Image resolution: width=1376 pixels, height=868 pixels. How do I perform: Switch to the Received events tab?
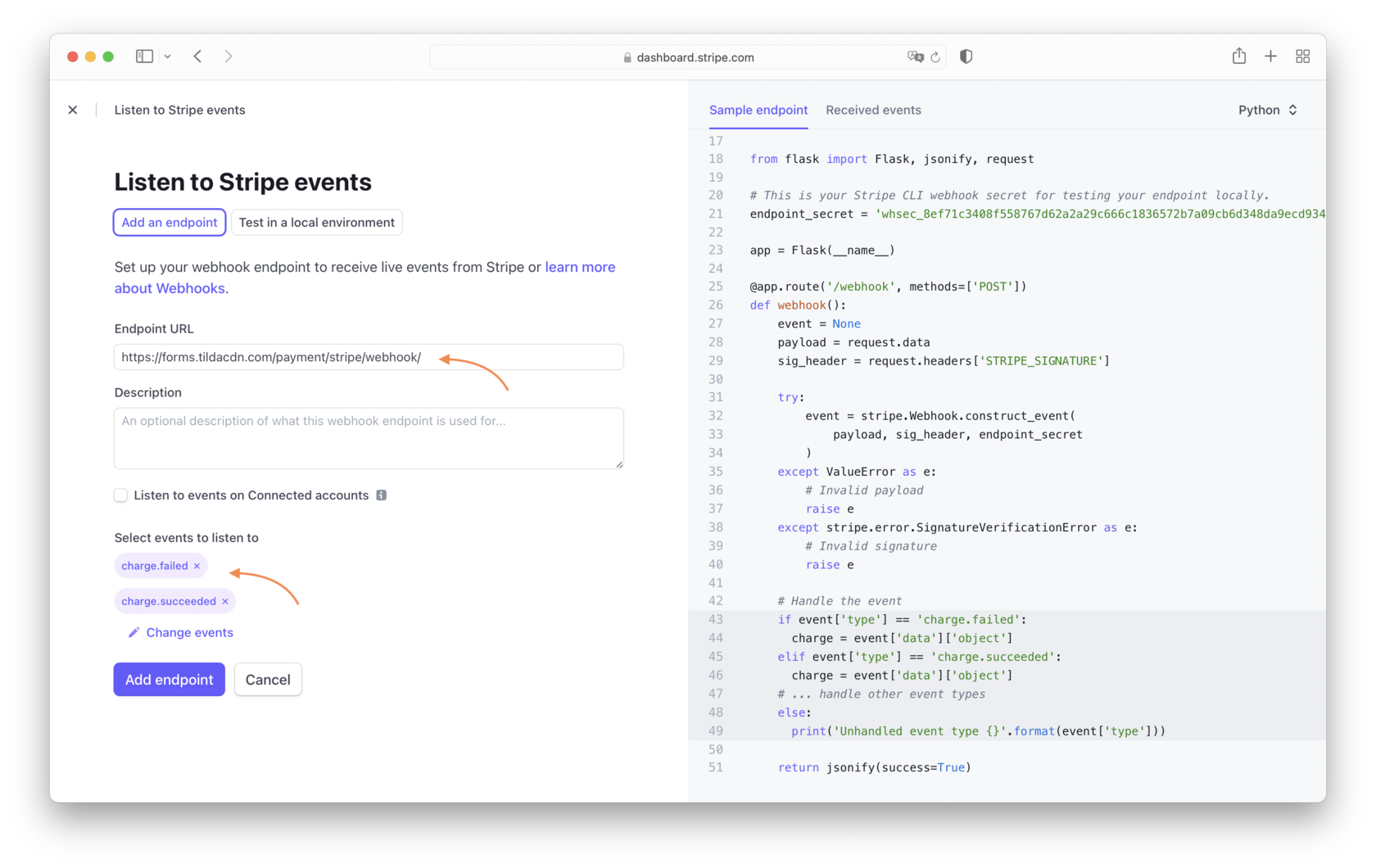873,110
